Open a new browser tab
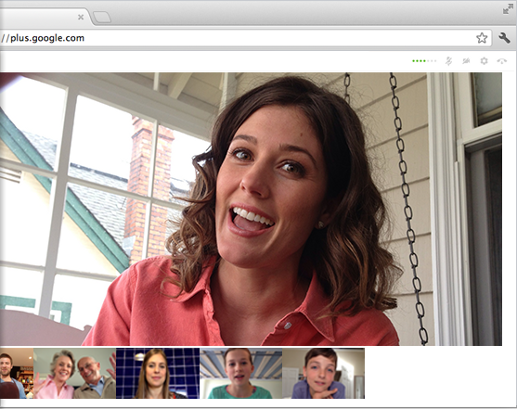The image size is (517, 409). point(102,17)
